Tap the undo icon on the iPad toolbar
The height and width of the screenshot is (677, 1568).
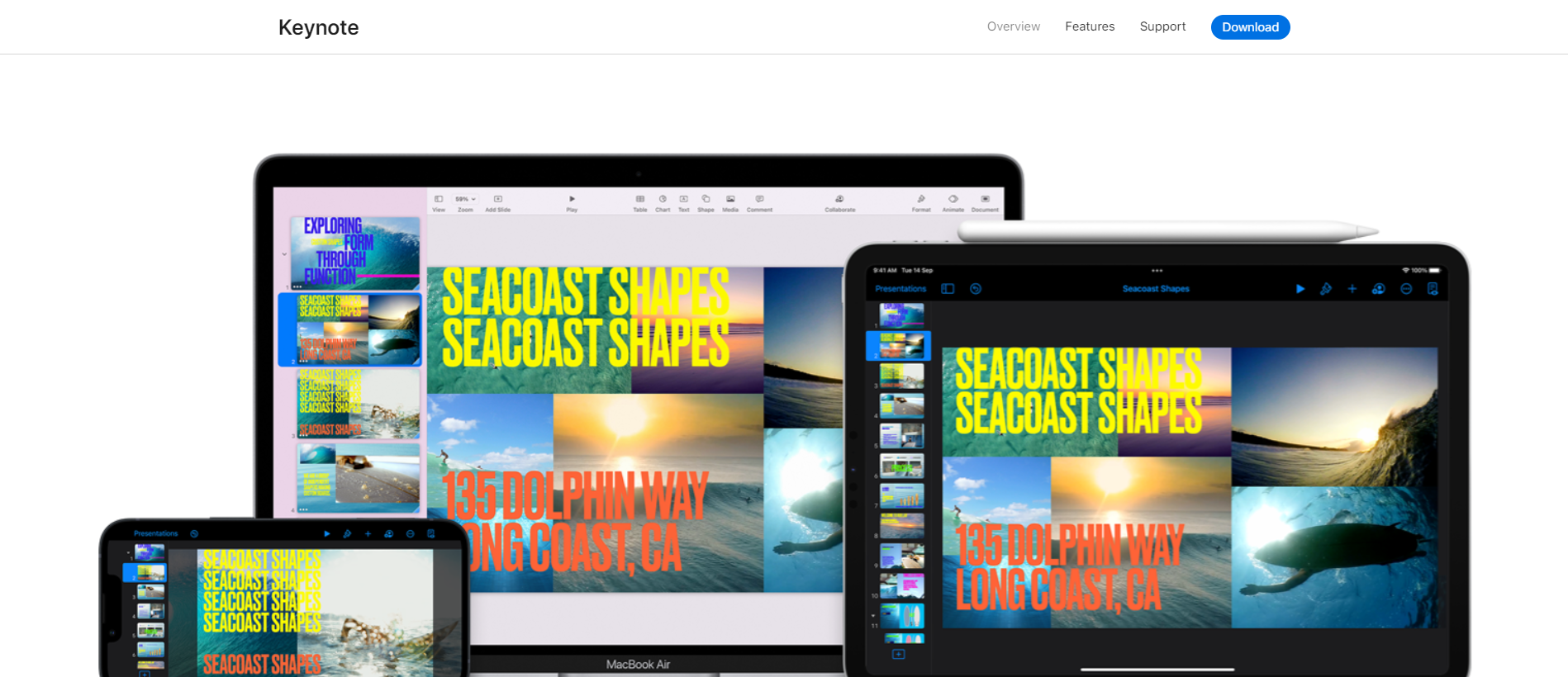976,289
